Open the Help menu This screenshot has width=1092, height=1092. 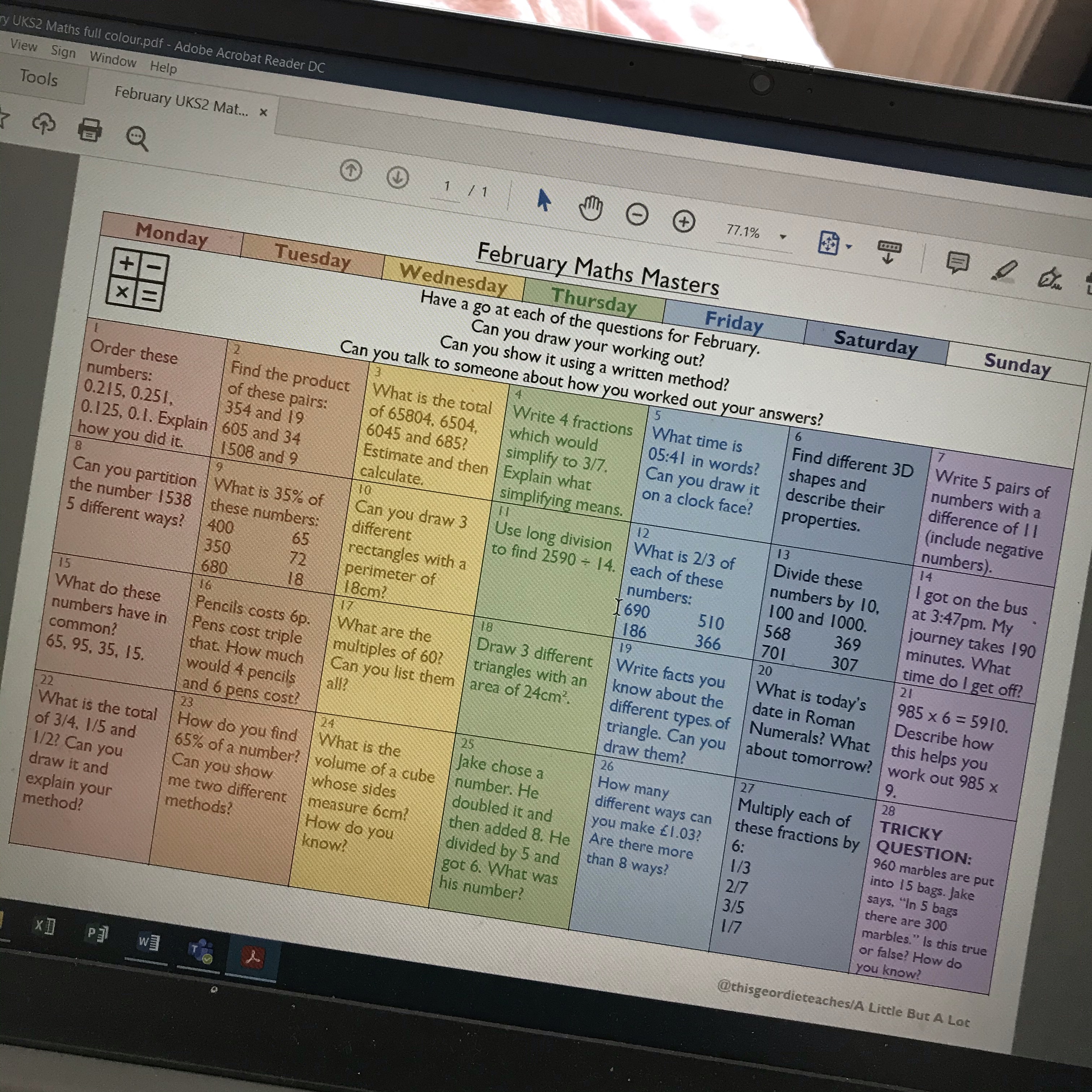tap(163, 67)
